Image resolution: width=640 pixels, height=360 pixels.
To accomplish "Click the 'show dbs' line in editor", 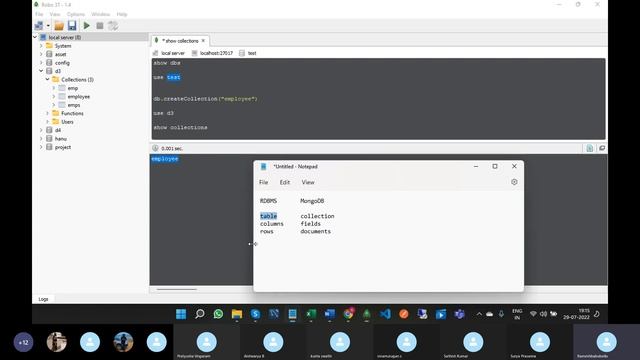I will (x=167, y=63).
